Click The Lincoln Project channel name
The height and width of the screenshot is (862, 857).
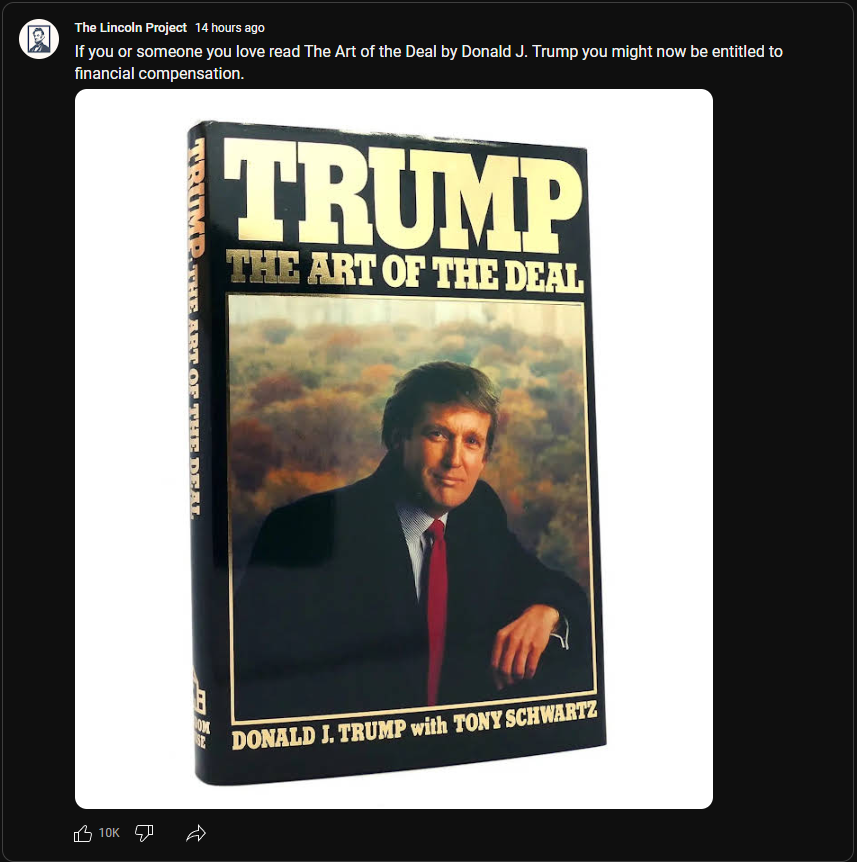point(131,27)
